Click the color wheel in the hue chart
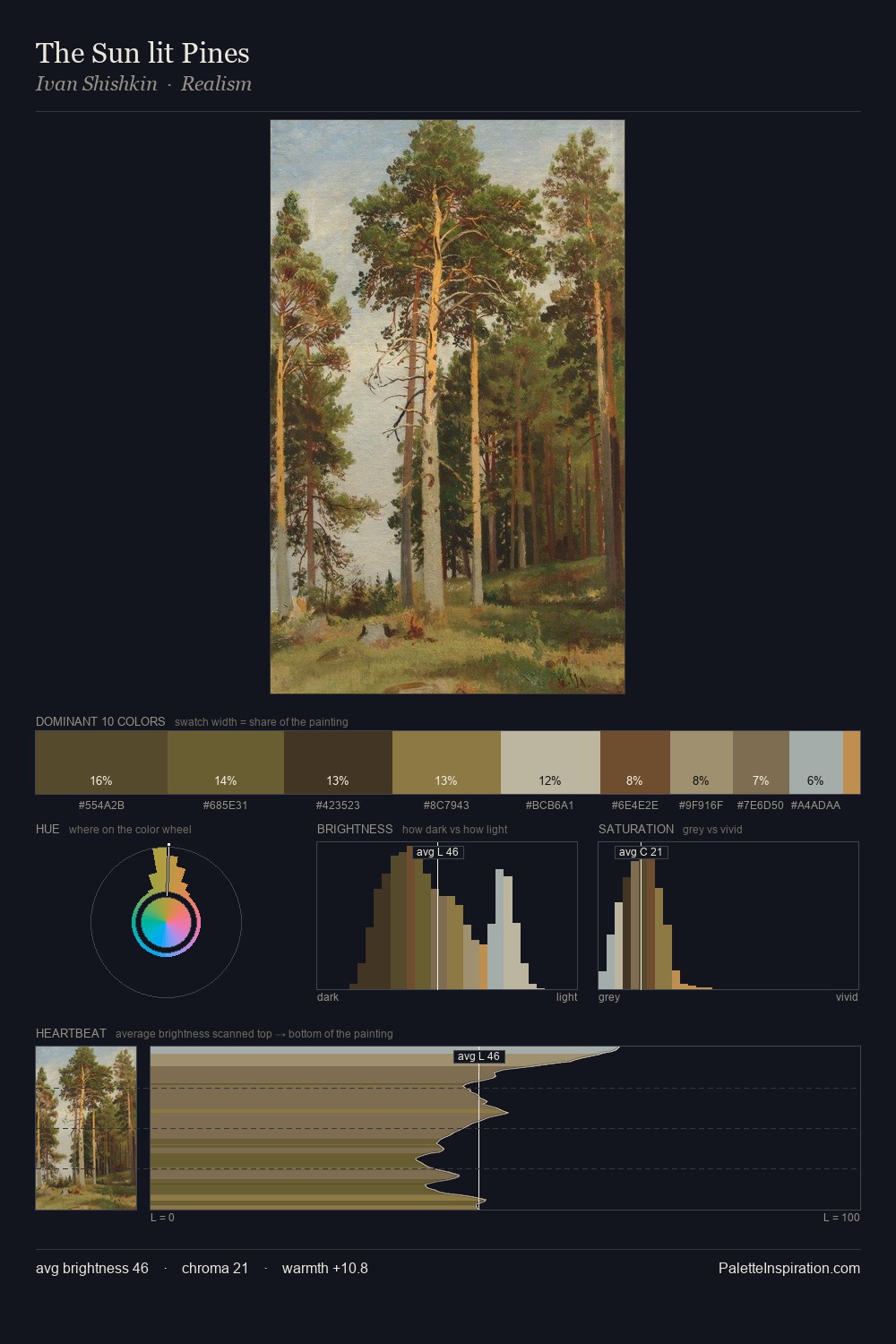 point(166,923)
